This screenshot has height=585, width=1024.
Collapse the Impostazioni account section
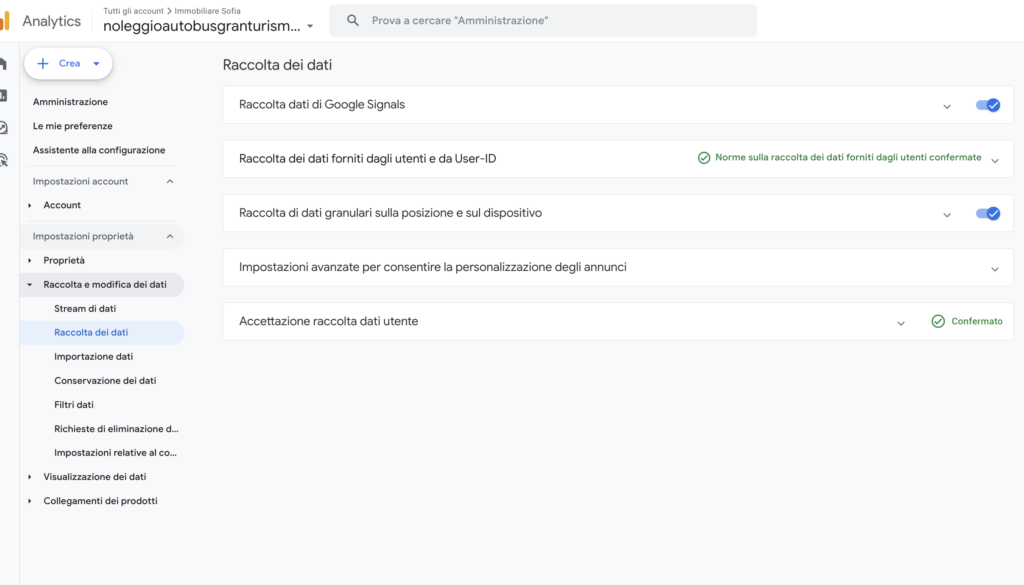(x=169, y=181)
